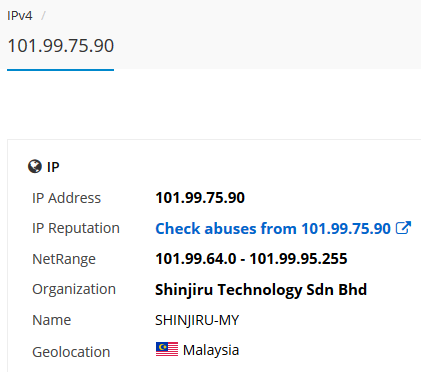Click the IP Address label
The height and width of the screenshot is (372, 421).
point(66,198)
